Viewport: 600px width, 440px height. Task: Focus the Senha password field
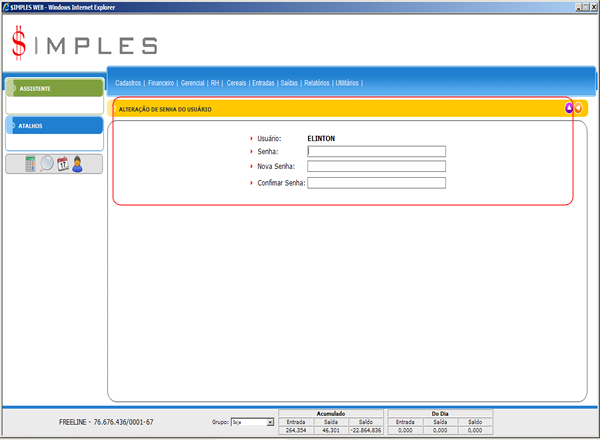[x=376, y=152]
